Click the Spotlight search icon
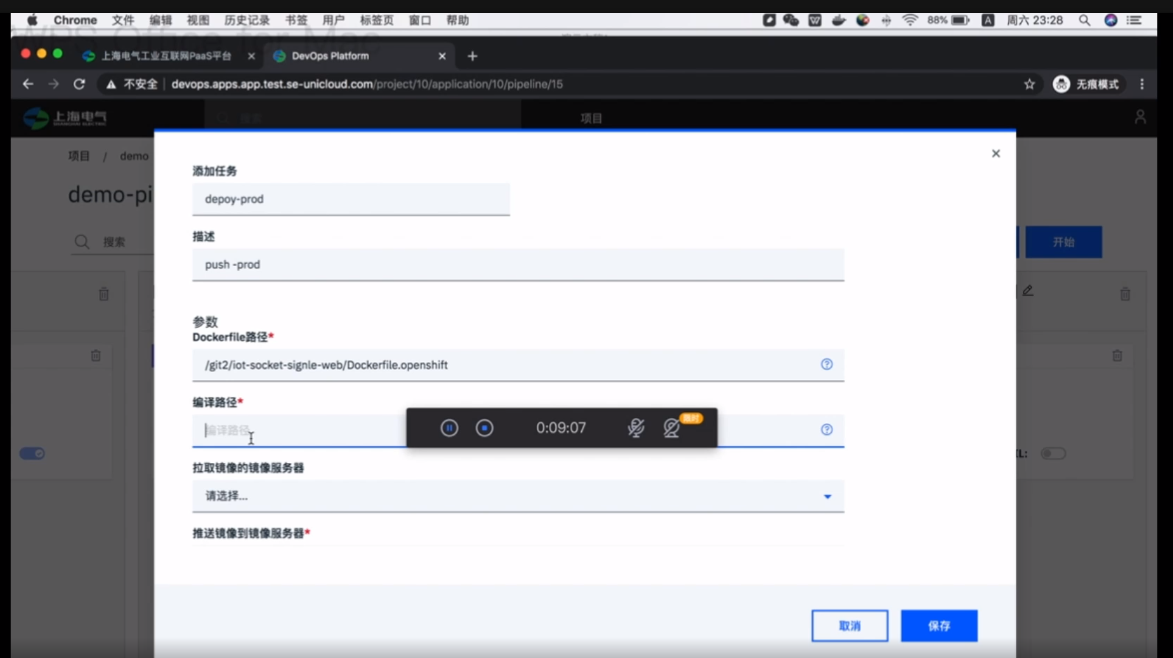 tap(1084, 20)
